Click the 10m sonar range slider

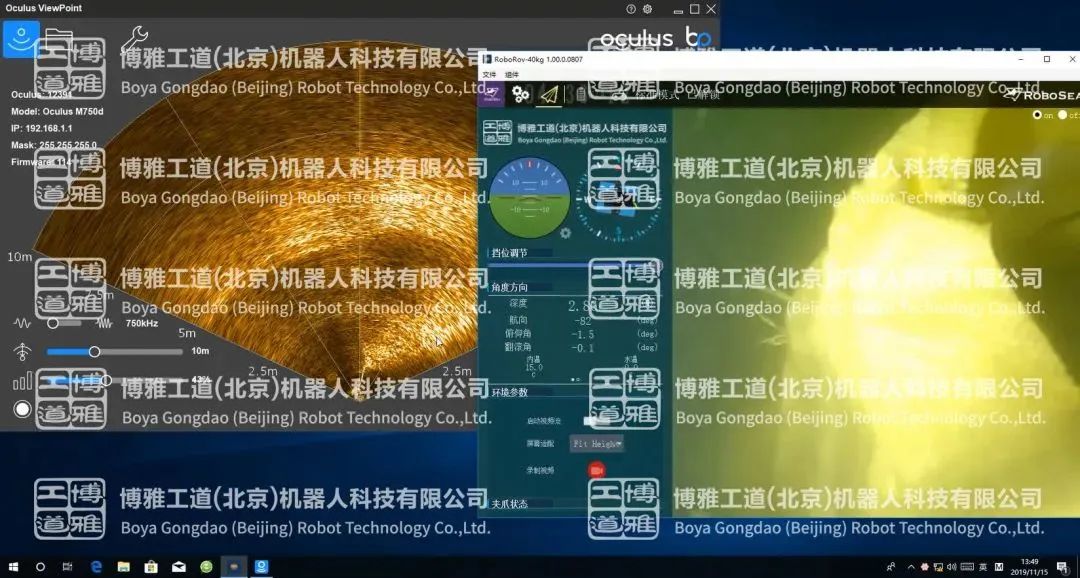pyautogui.click(x=95, y=352)
